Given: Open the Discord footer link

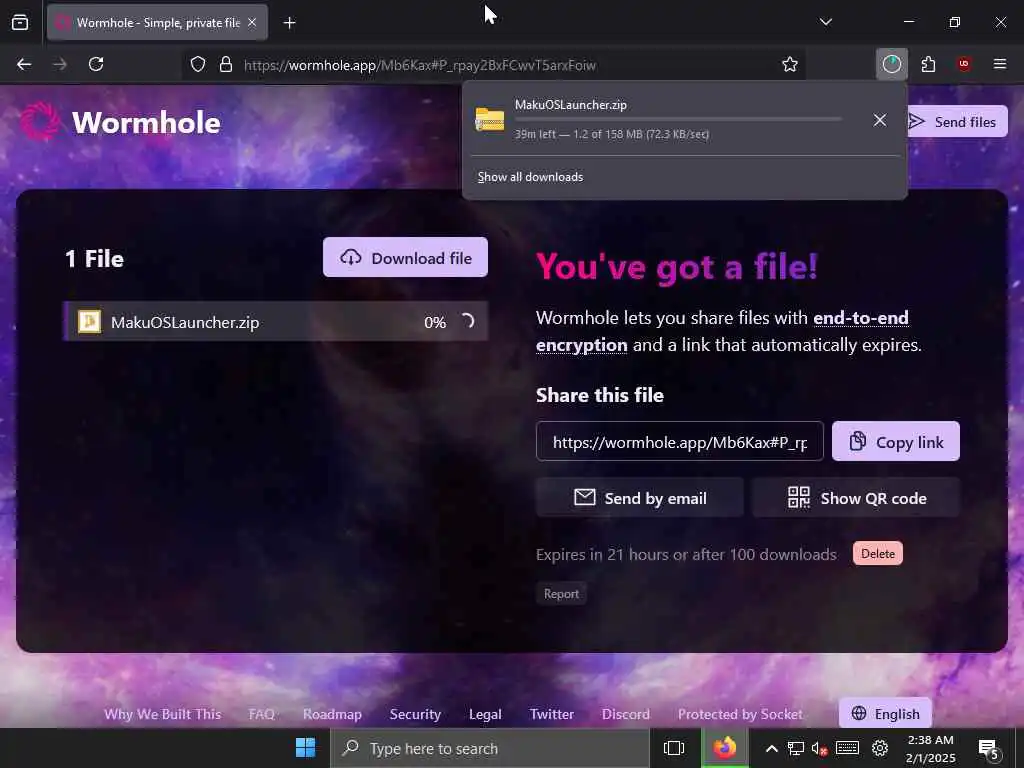Looking at the screenshot, I should (626, 714).
